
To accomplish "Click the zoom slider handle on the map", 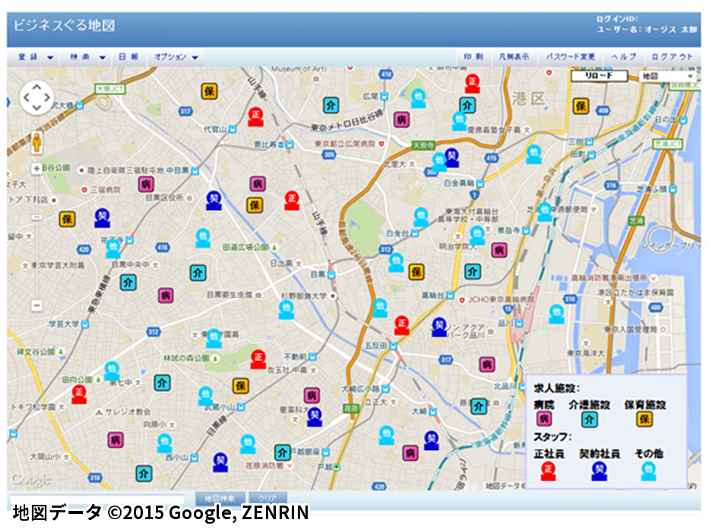I will [x=37, y=217].
